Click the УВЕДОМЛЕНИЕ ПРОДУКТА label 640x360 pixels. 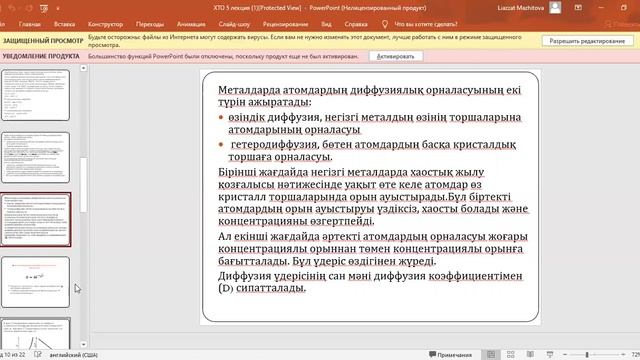coord(41,56)
